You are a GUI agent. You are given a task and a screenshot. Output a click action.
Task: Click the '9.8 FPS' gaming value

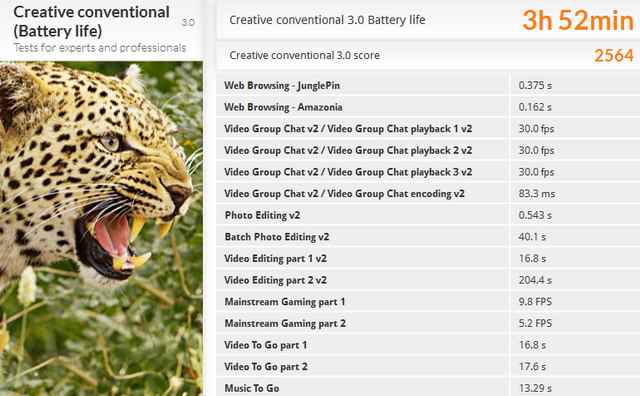point(535,302)
